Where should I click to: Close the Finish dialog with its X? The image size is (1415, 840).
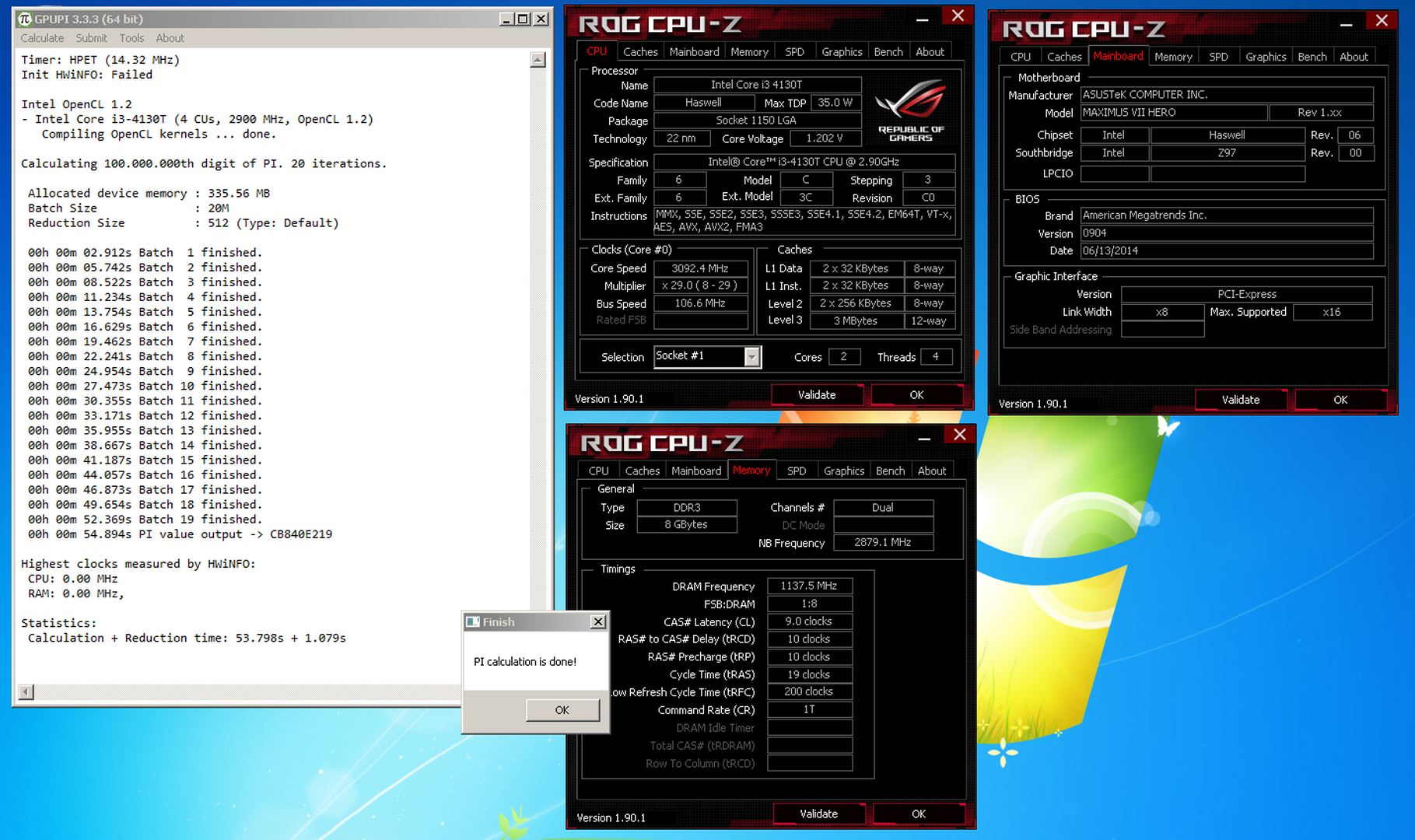[x=597, y=621]
